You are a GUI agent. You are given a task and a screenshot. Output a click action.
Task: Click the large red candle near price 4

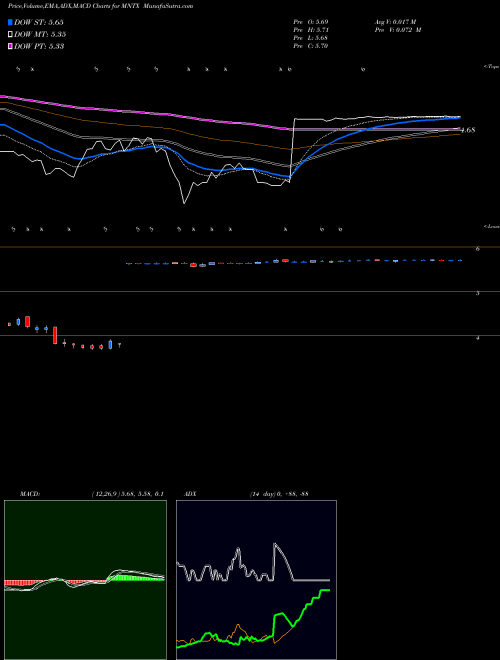pos(55,335)
